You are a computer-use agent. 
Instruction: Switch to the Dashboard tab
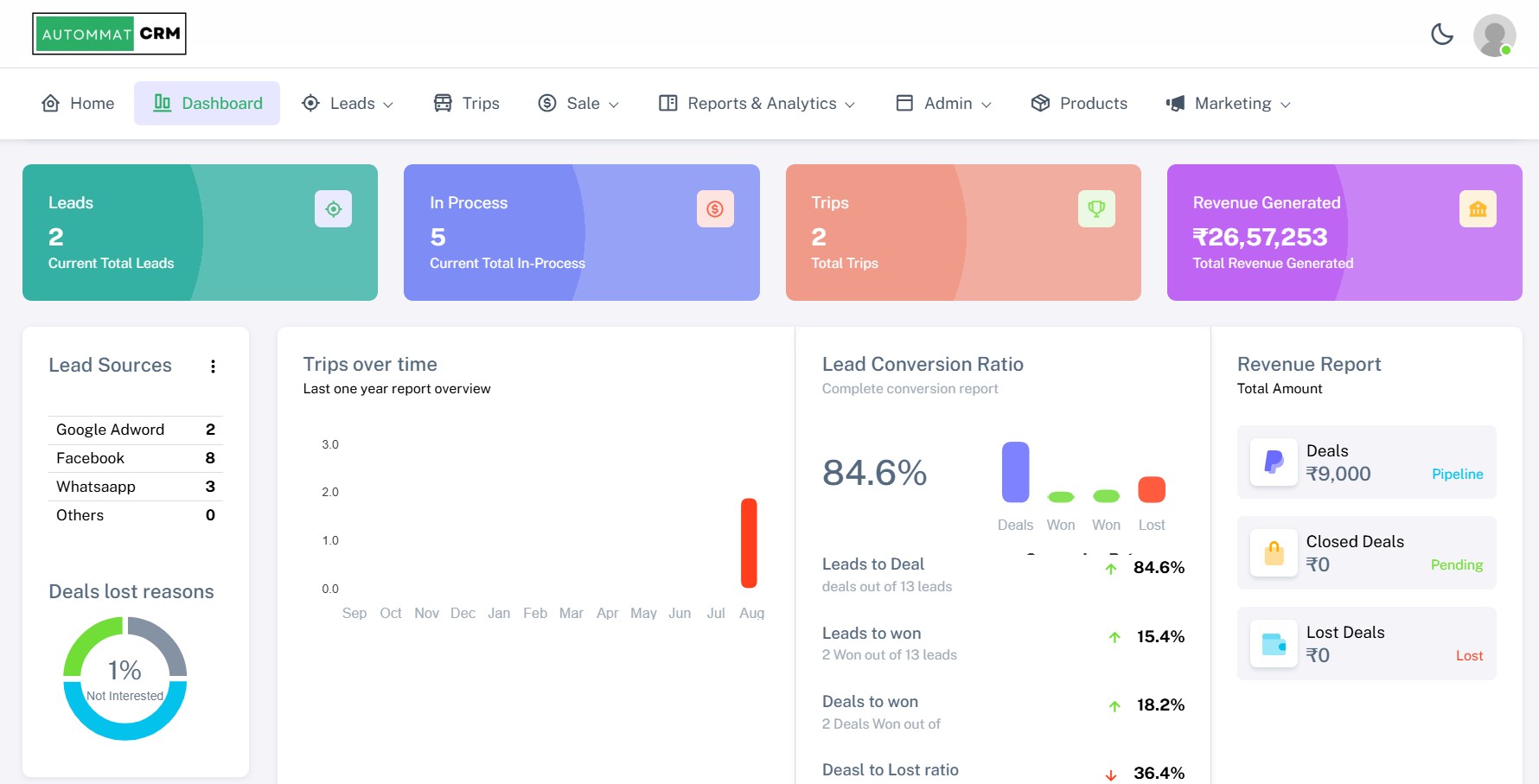(208, 103)
